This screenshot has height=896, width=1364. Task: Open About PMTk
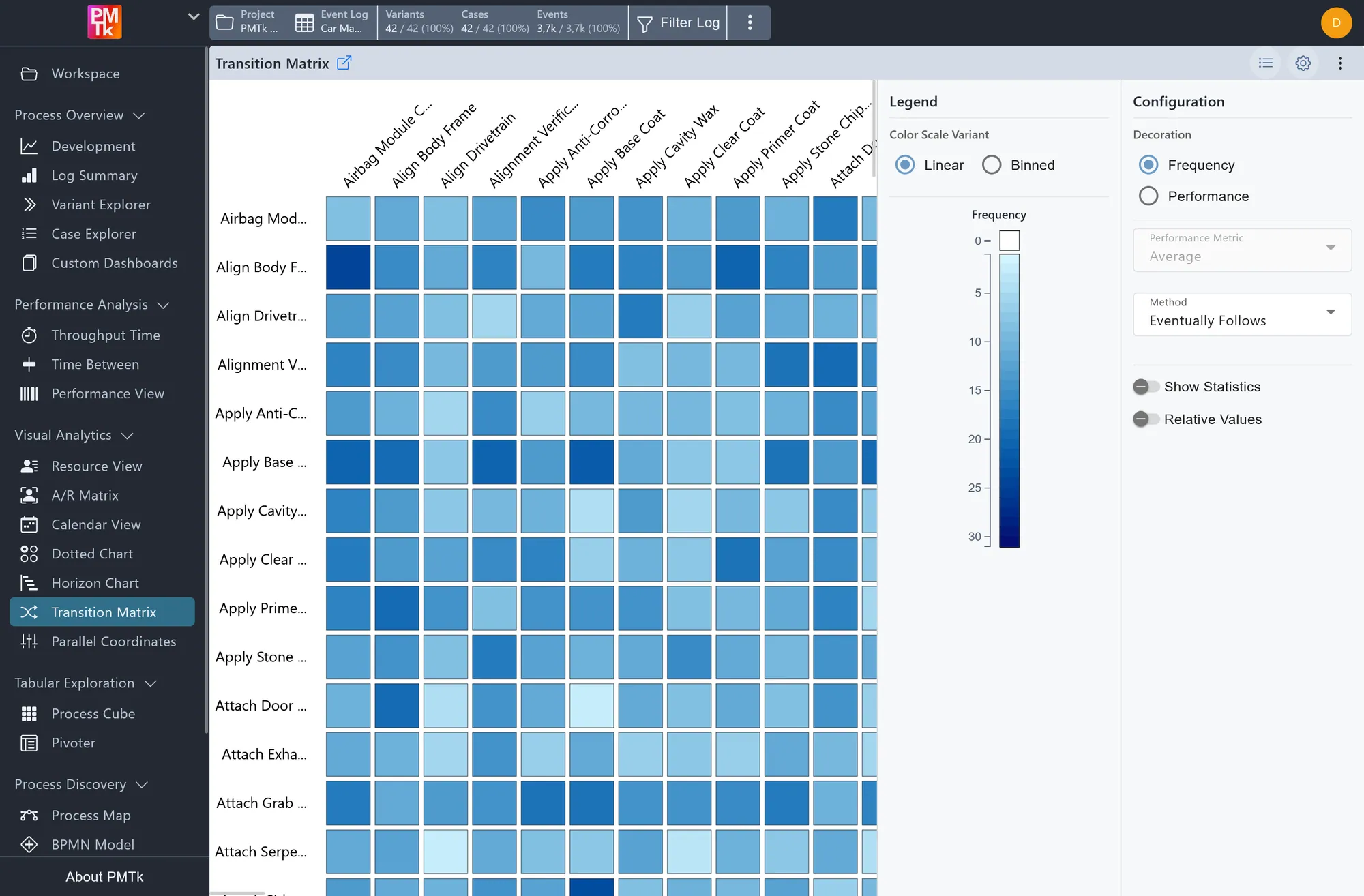coord(104,876)
